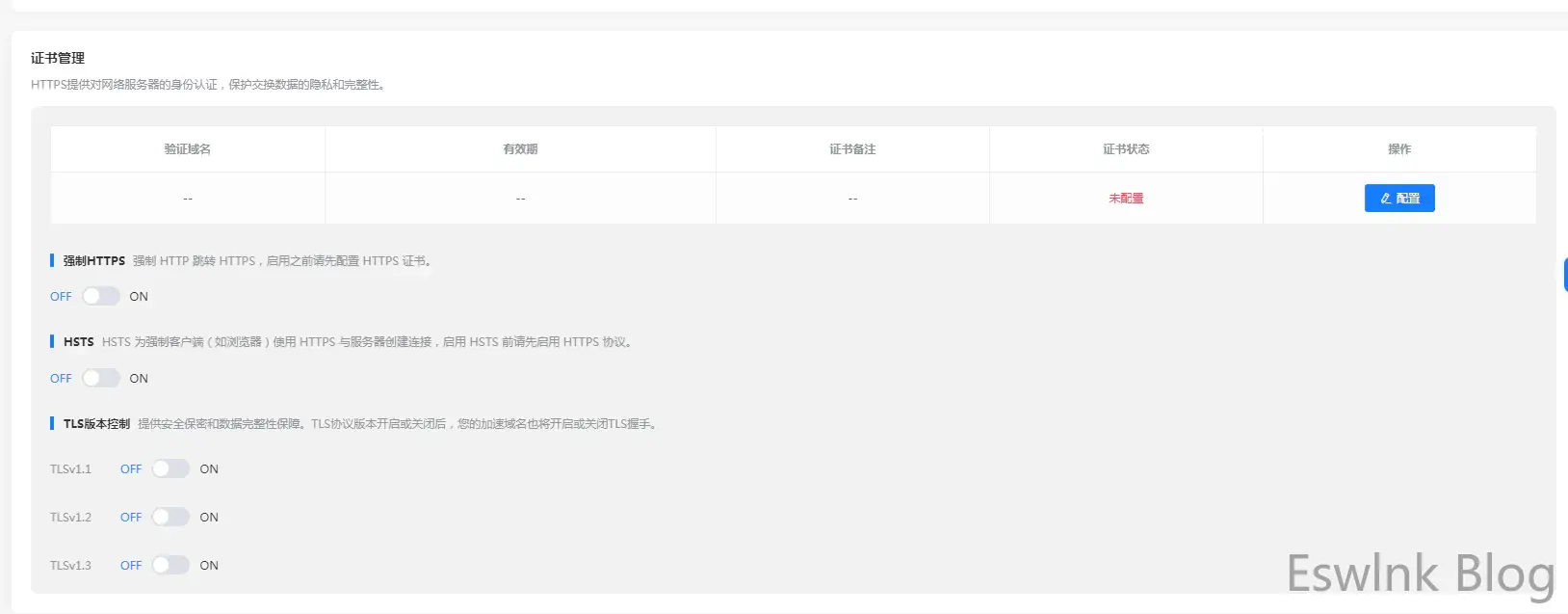Open the blue floating tab on right edge
Screen dimensions: 1568x614
1564,275
